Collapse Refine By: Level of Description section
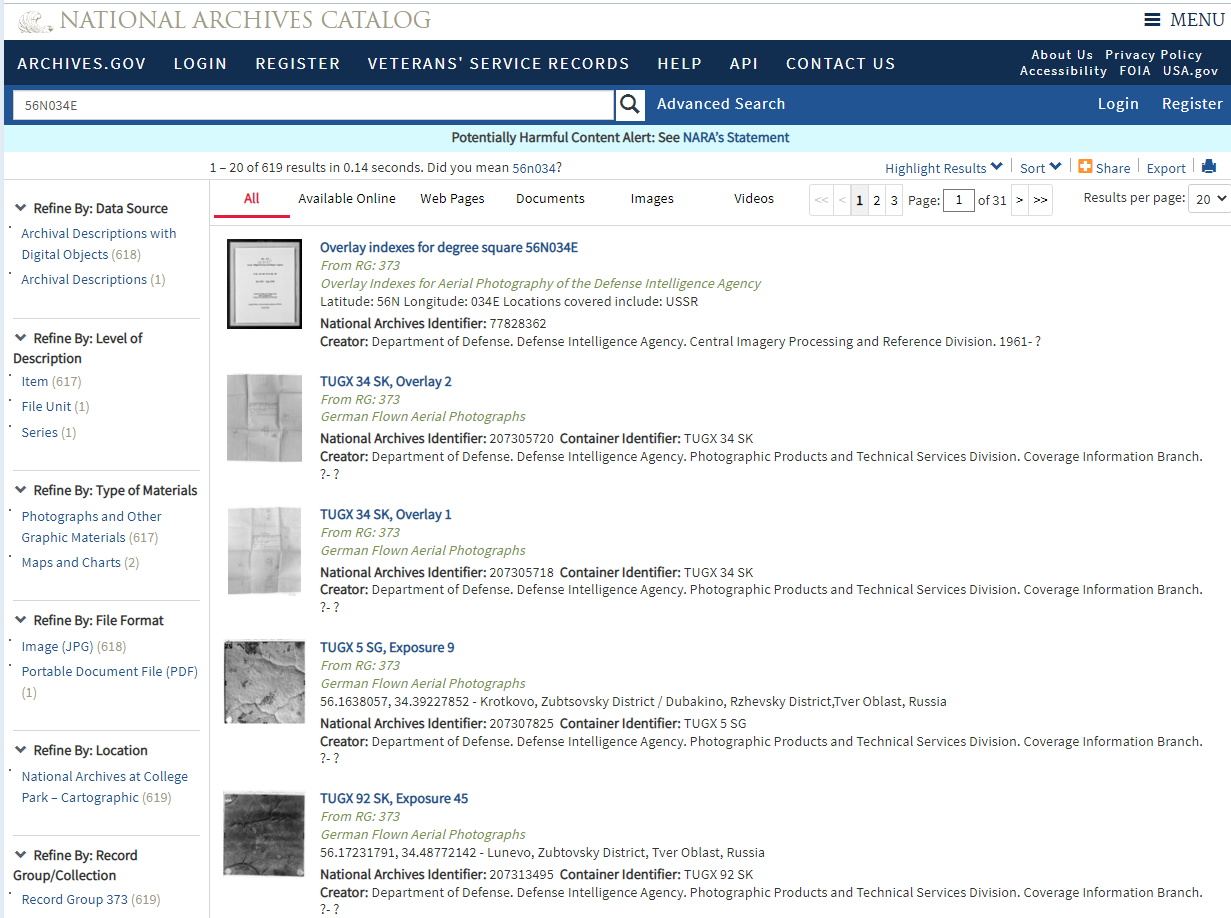The image size is (1231, 918). [21, 338]
